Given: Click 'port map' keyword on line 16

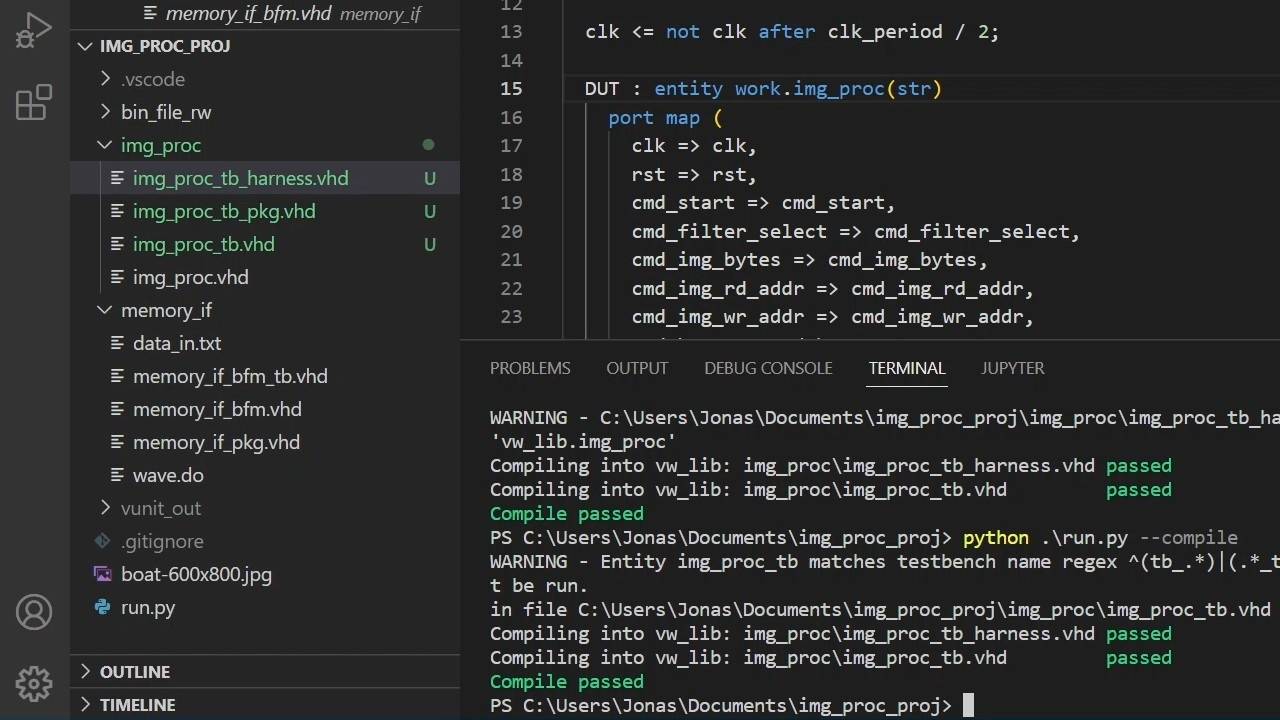Looking at the screenshot, I should click(654, 117).
